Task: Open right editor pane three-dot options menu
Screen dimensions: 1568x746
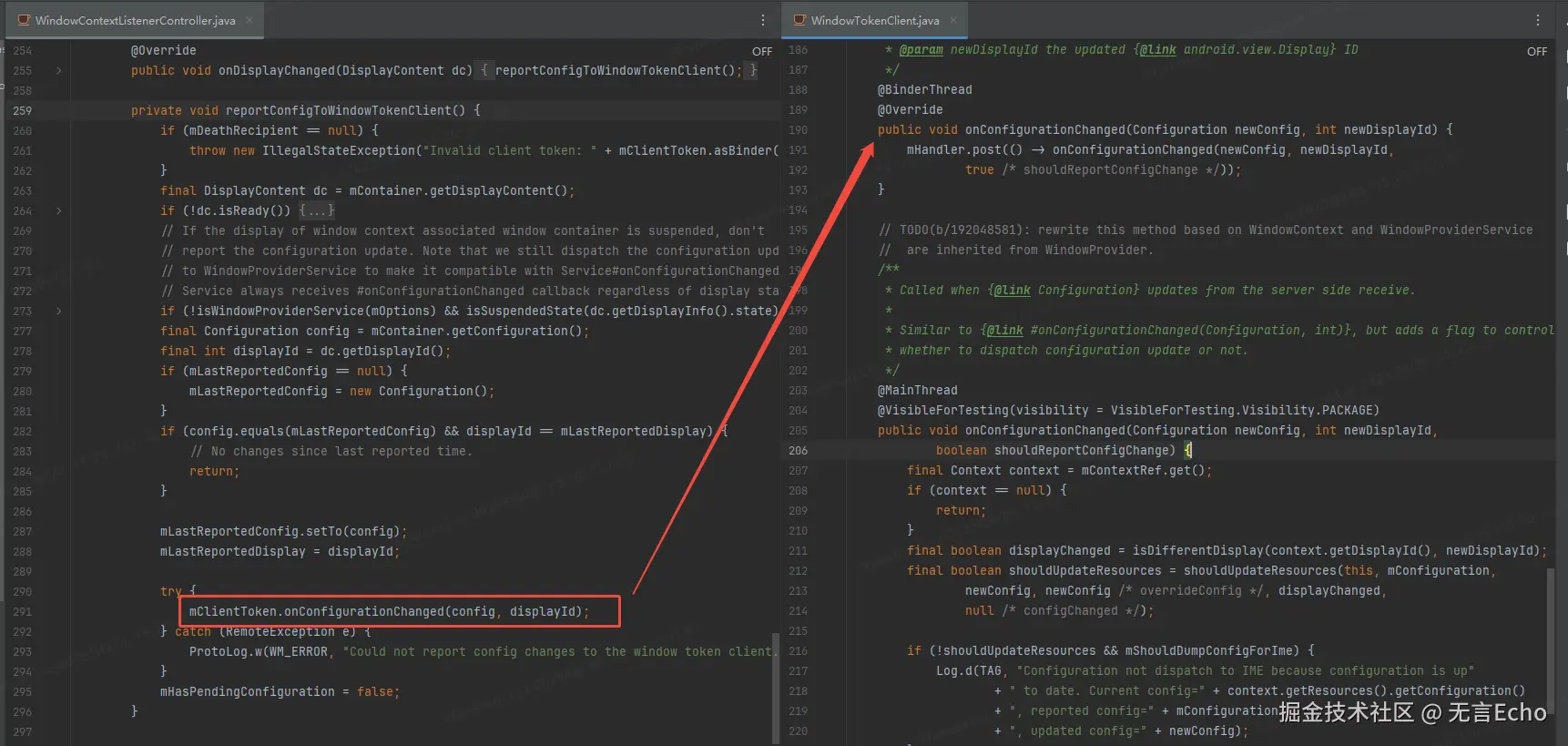Action: (x=1538, y=20)
